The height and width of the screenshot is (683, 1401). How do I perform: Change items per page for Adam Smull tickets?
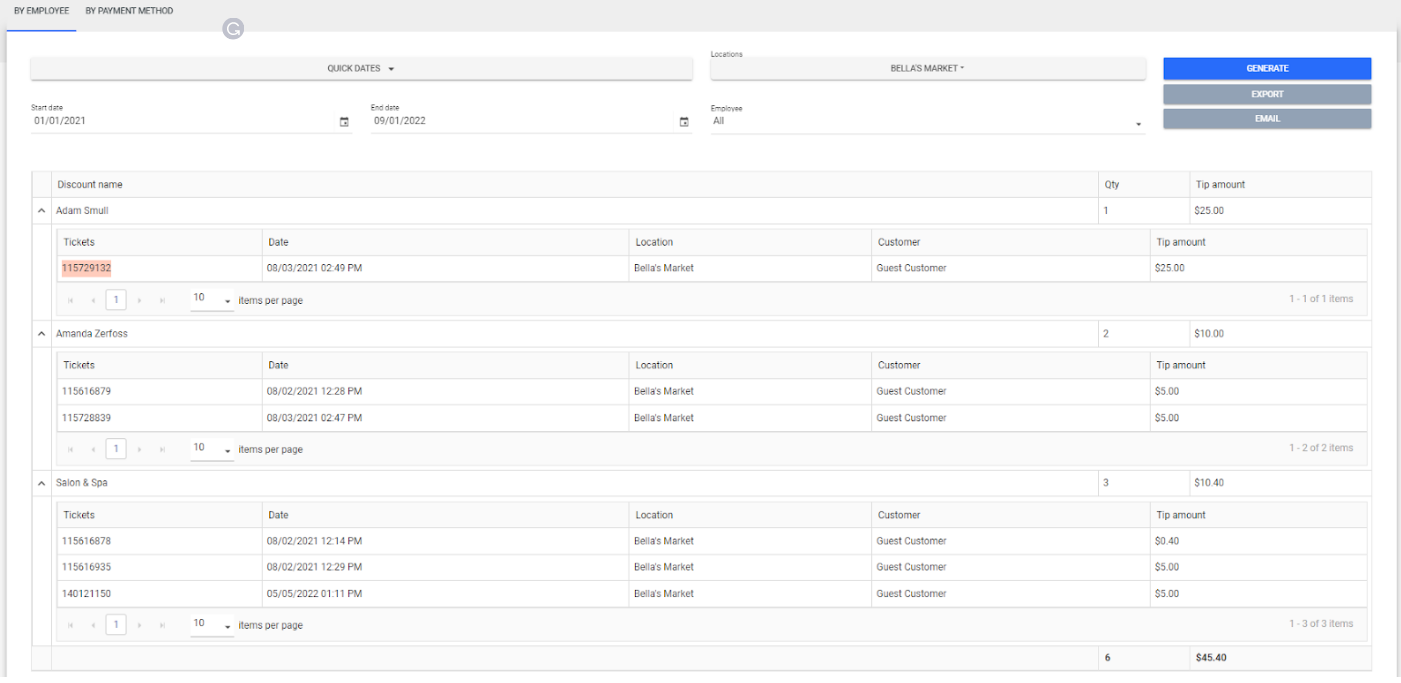(212, 300)
